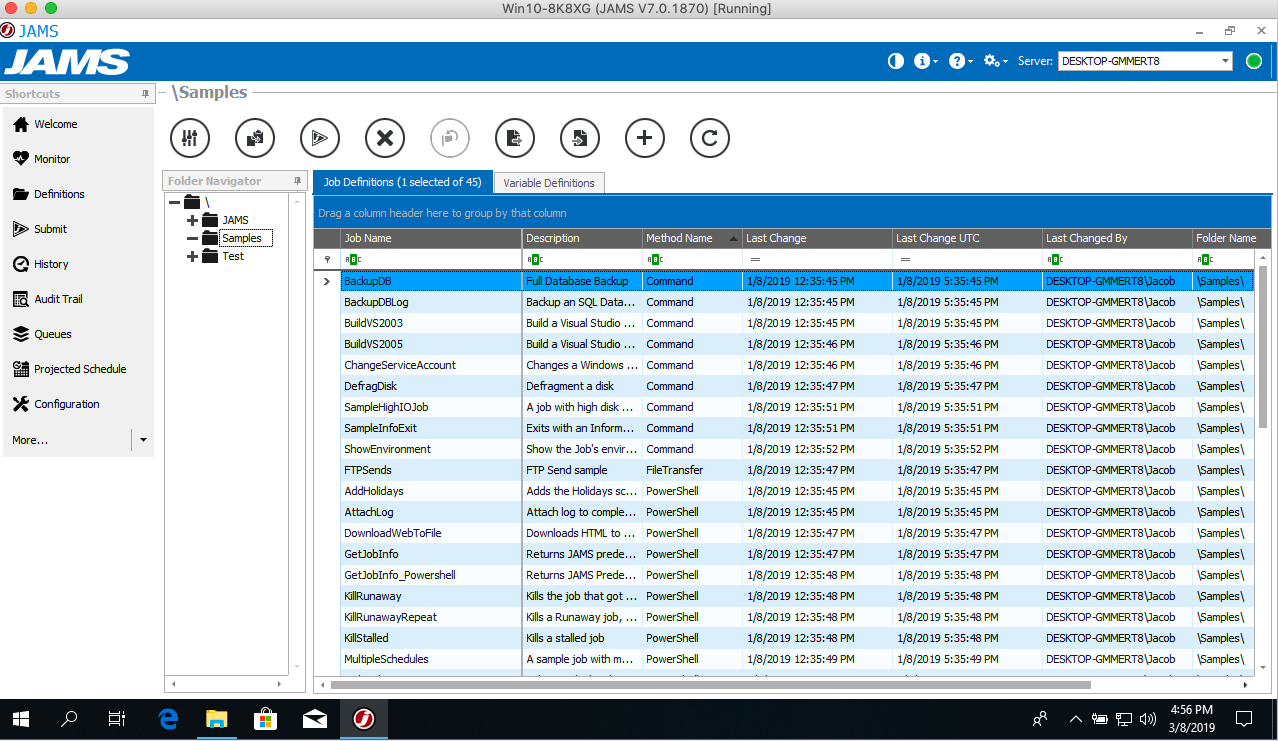The height and width of the screenshot is (741, 1278).
Task: Collapse the root backslash folder
Action: [x=175, y=202]
